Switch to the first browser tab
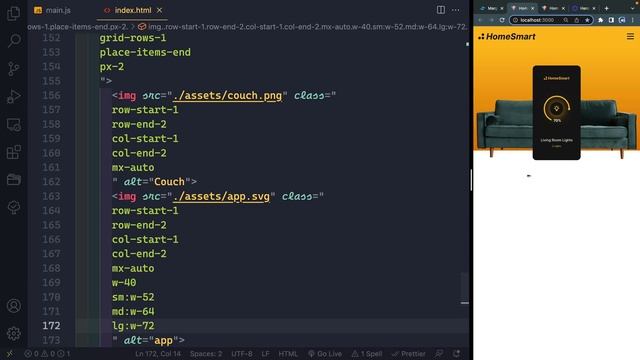Viewport: 640px width, 360px height. point(491,8)
